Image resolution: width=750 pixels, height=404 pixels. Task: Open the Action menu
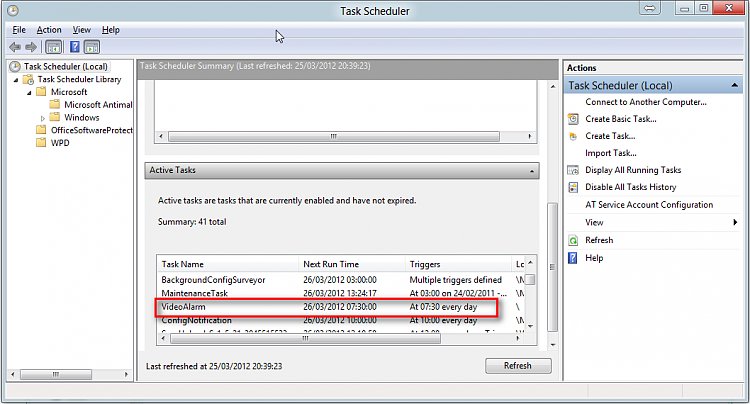coord(49,30)
